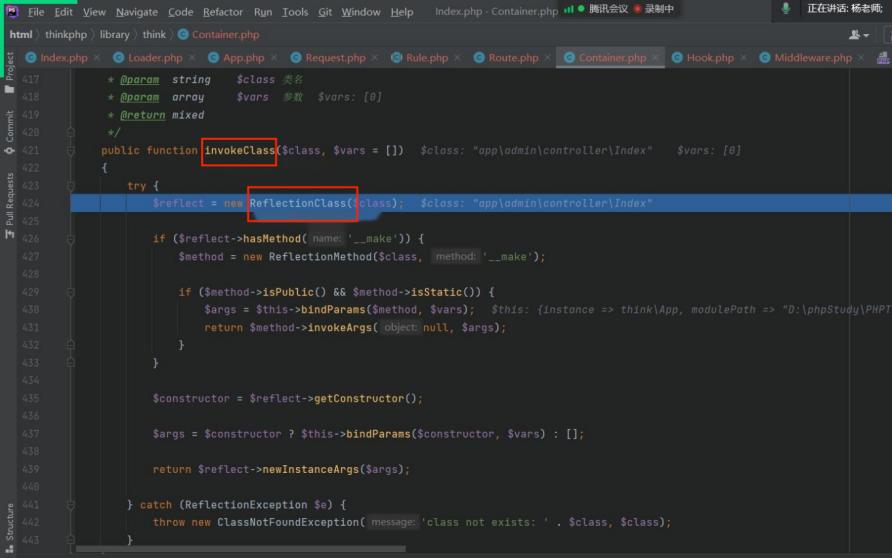
Task: Close the Hook.php tab
Action: [x=743, y=57]
